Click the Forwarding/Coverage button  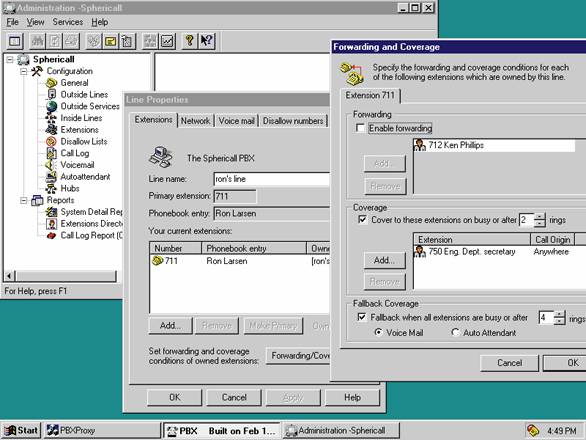299,356
